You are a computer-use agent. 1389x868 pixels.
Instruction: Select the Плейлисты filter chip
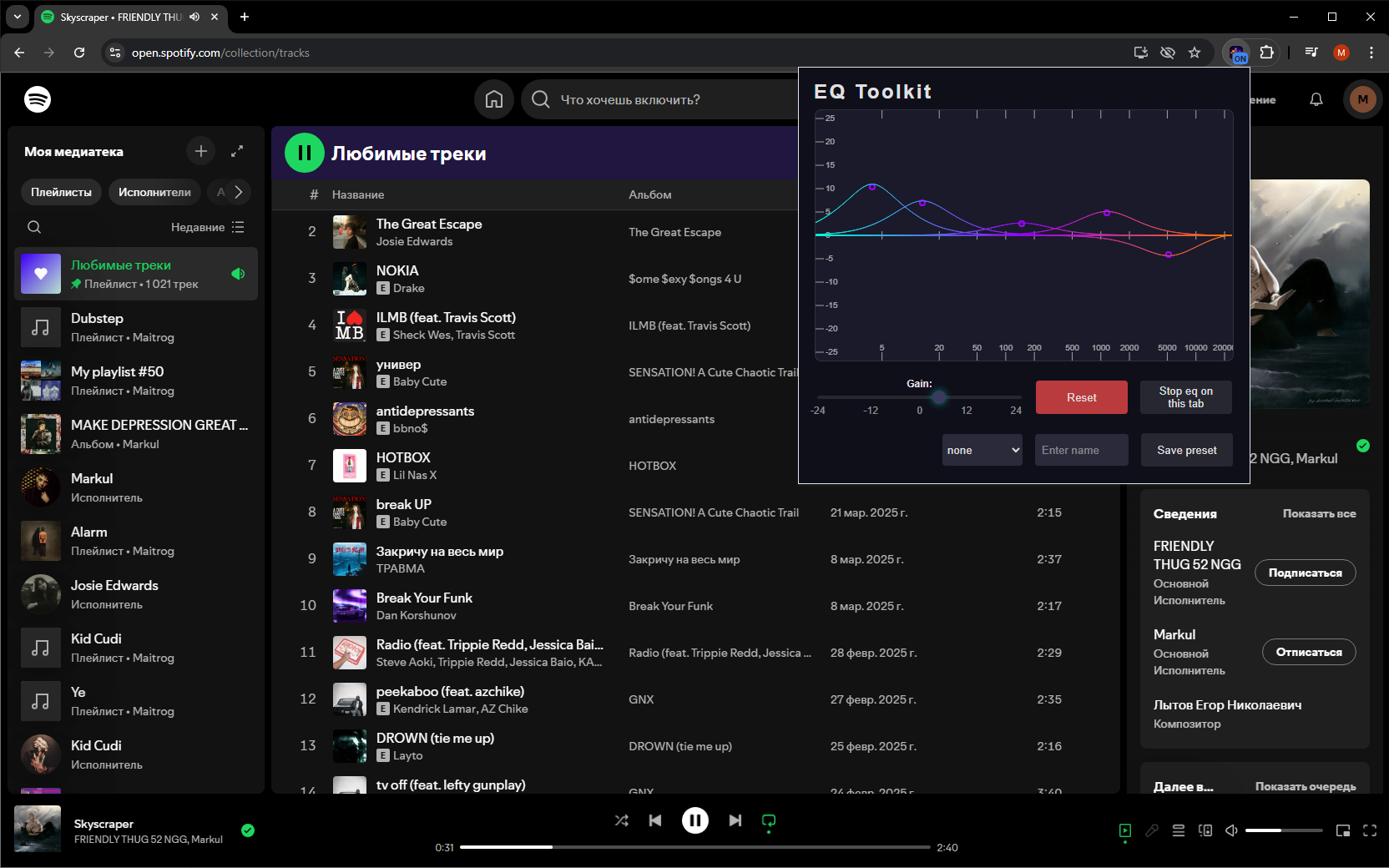point(61,192)
